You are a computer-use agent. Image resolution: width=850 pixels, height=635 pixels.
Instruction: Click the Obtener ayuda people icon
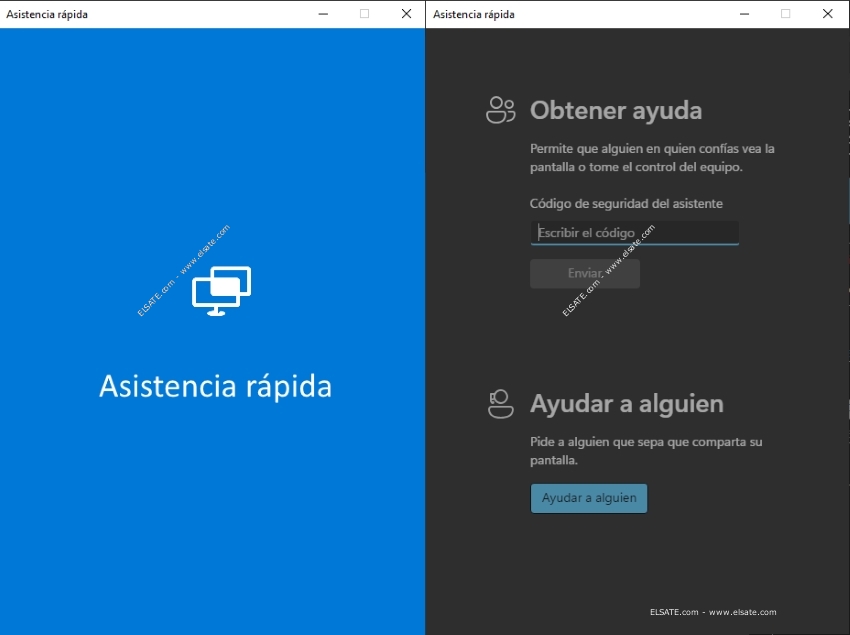[500, 110]
